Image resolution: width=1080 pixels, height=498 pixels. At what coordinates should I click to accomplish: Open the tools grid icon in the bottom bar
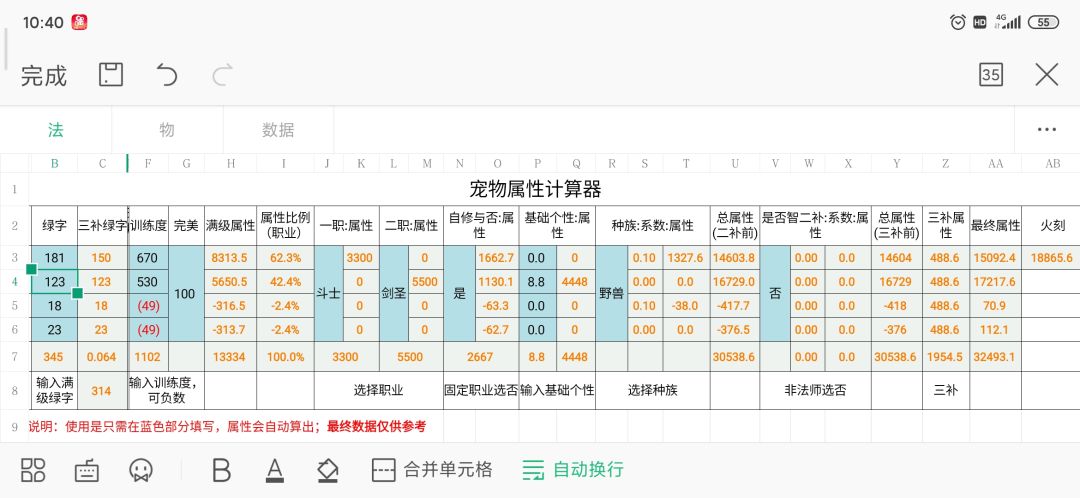click(x=32, y=470)
